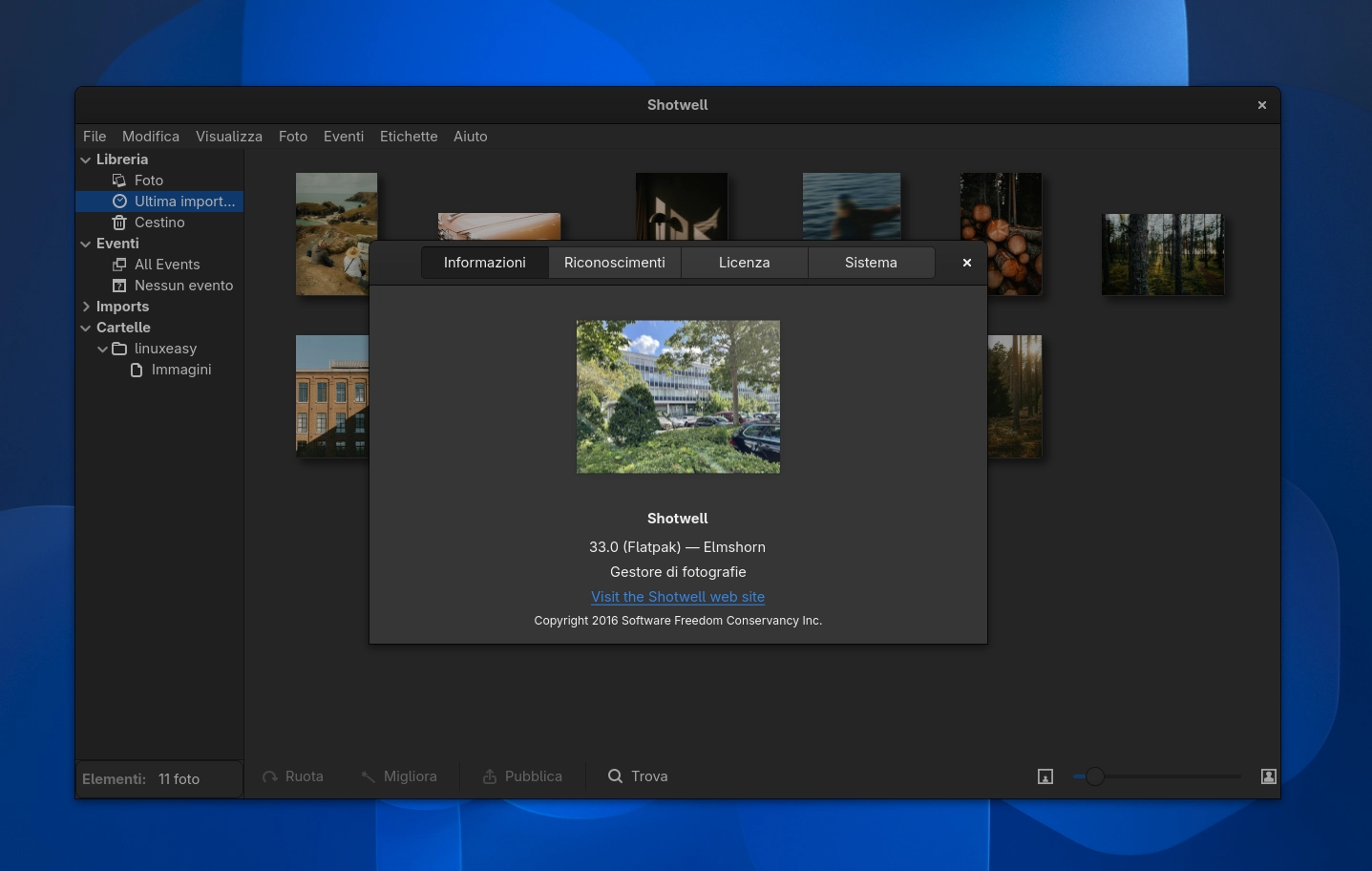Click the small thumbnail size icon
Screen dimensions: 1372x871
(x=1045, y=776)
